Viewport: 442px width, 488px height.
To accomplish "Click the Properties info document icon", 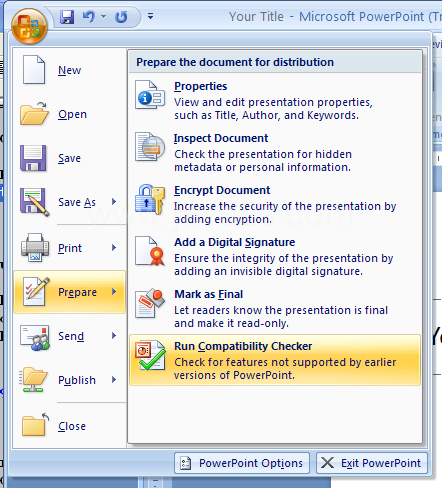I will [x=150, y=95].
